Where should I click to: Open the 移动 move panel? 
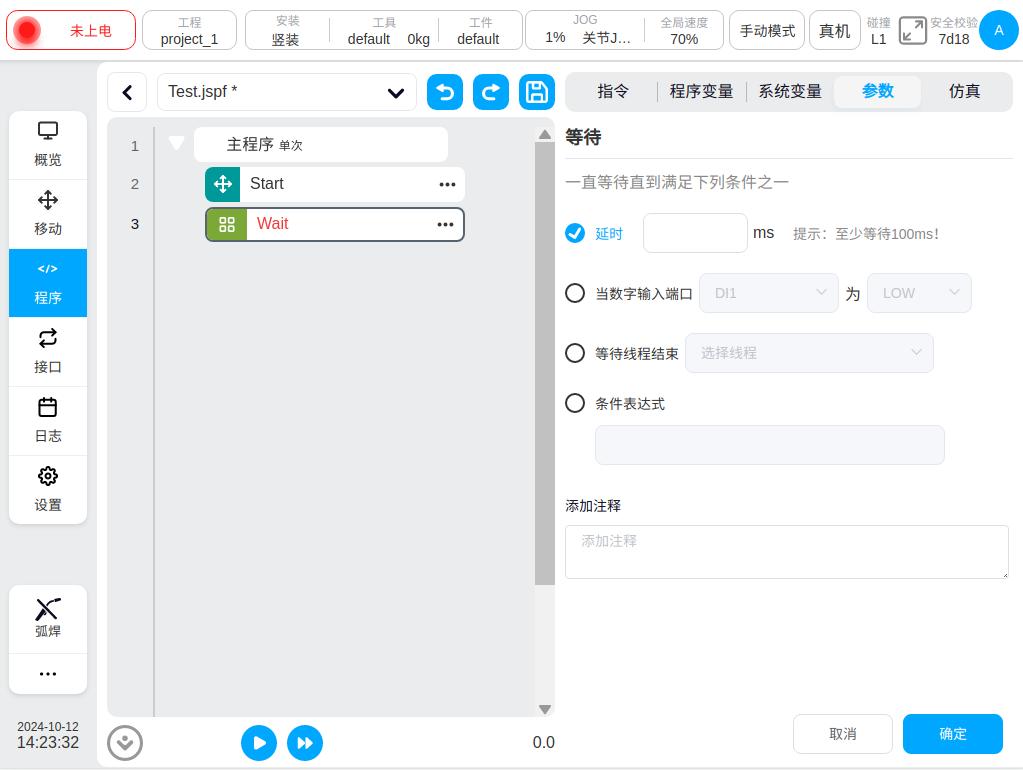click(48, 214)
